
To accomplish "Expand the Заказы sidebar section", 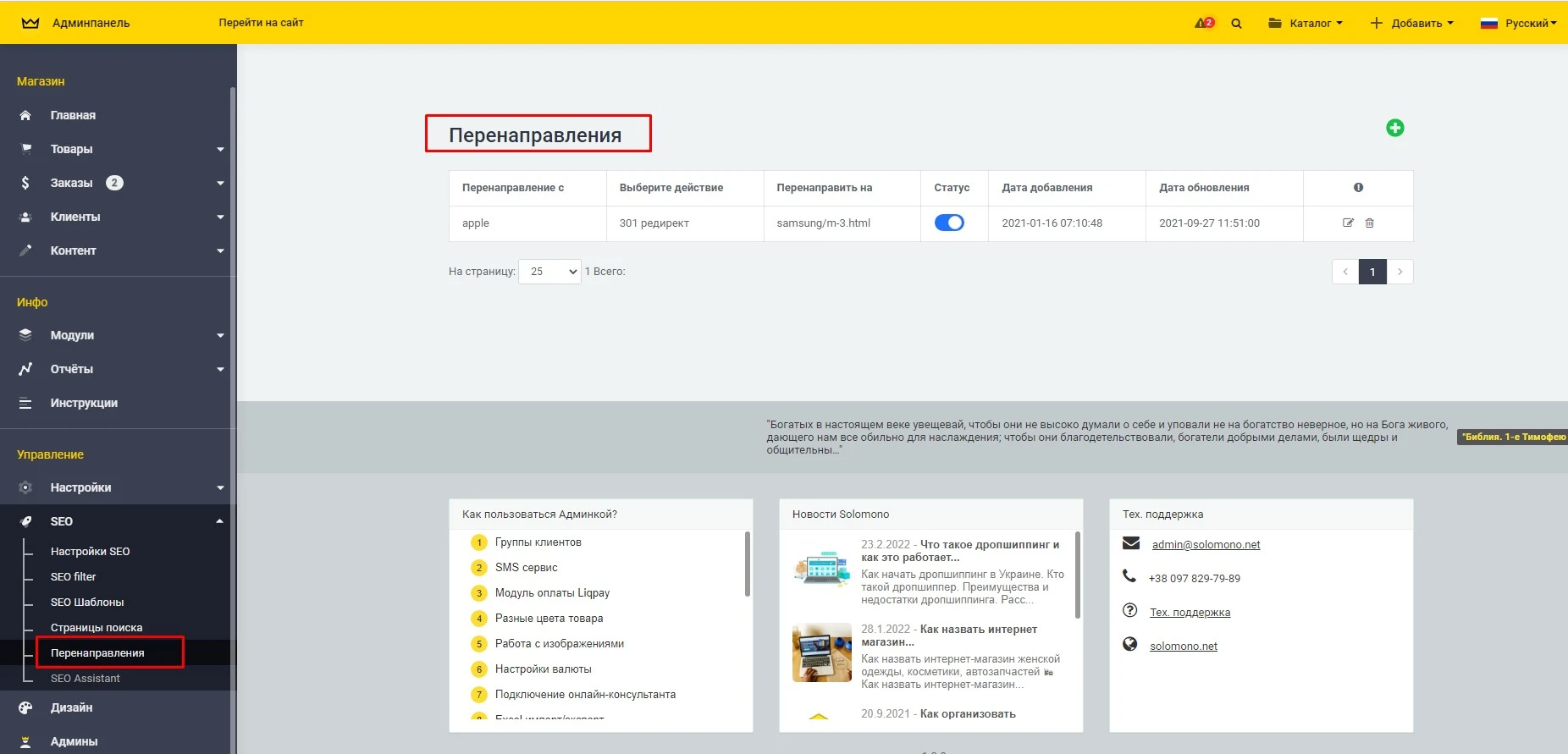I will (220, 184).
